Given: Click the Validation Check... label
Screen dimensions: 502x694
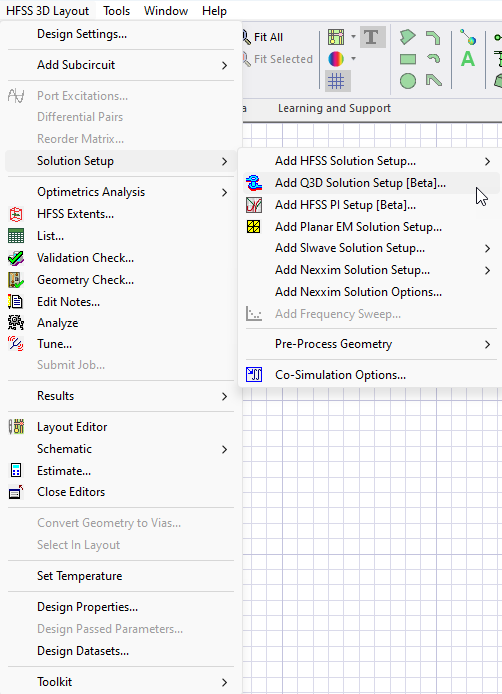Looking at the screenshot, I should tap(85, 258).
